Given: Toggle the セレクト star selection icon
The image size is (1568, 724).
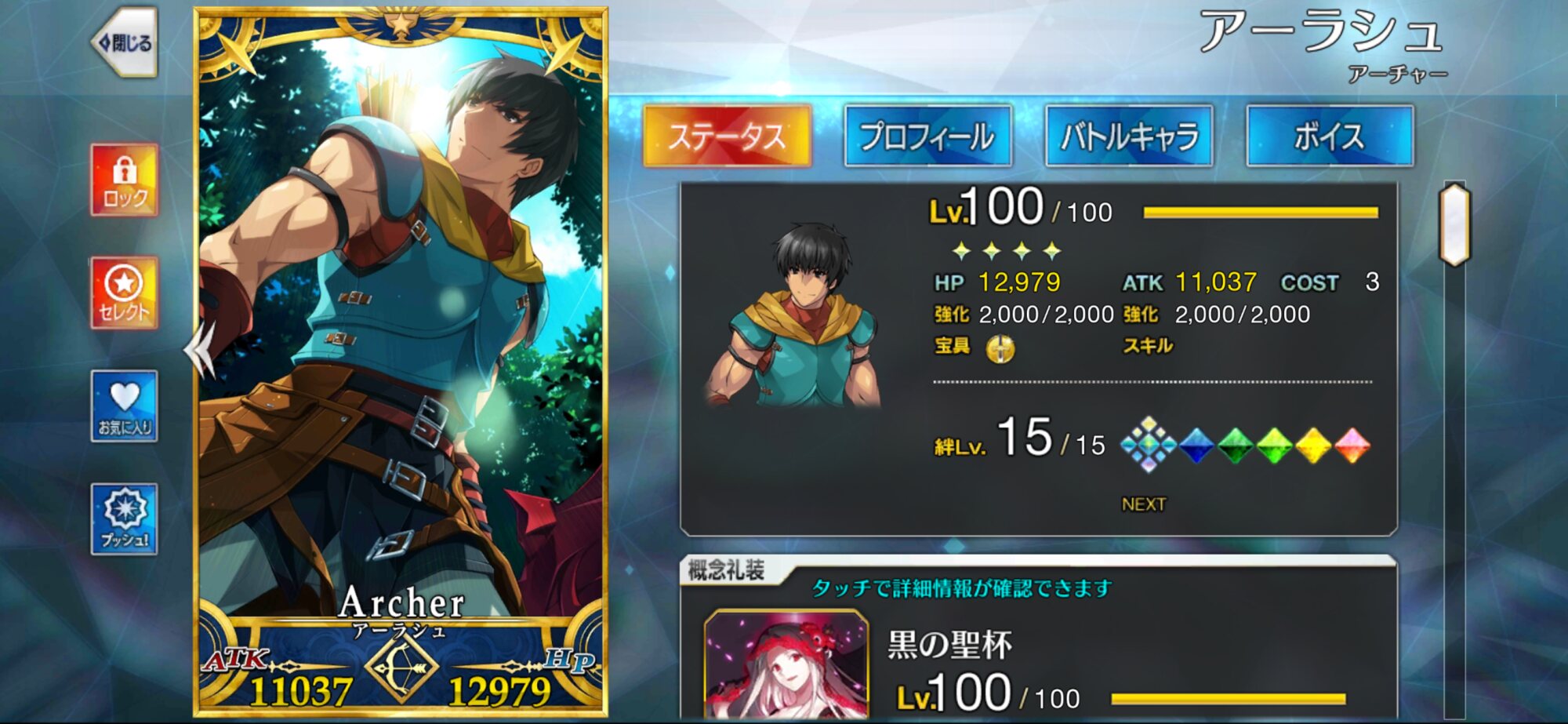Looking at the screenshot, I should coord(125,293).
